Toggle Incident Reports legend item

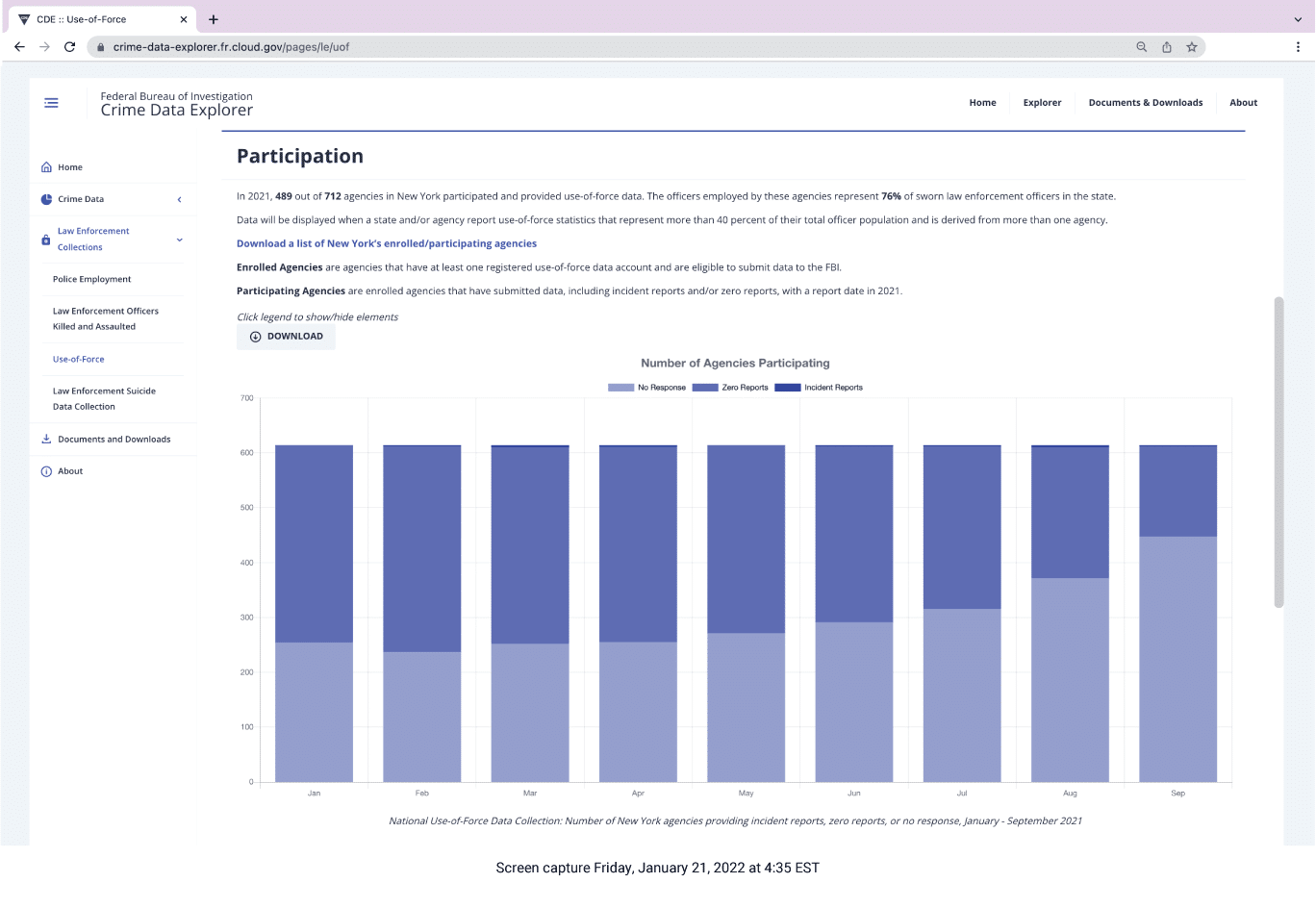tap(820, 388)
